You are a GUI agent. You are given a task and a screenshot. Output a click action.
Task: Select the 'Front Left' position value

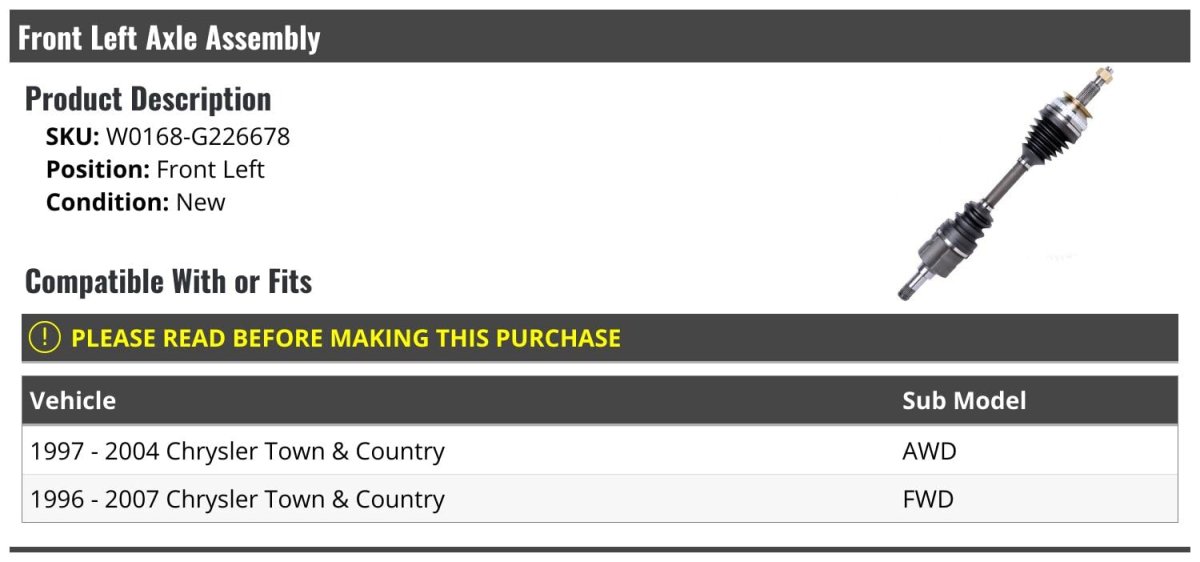pyautogui.click(x=211, y=169)
